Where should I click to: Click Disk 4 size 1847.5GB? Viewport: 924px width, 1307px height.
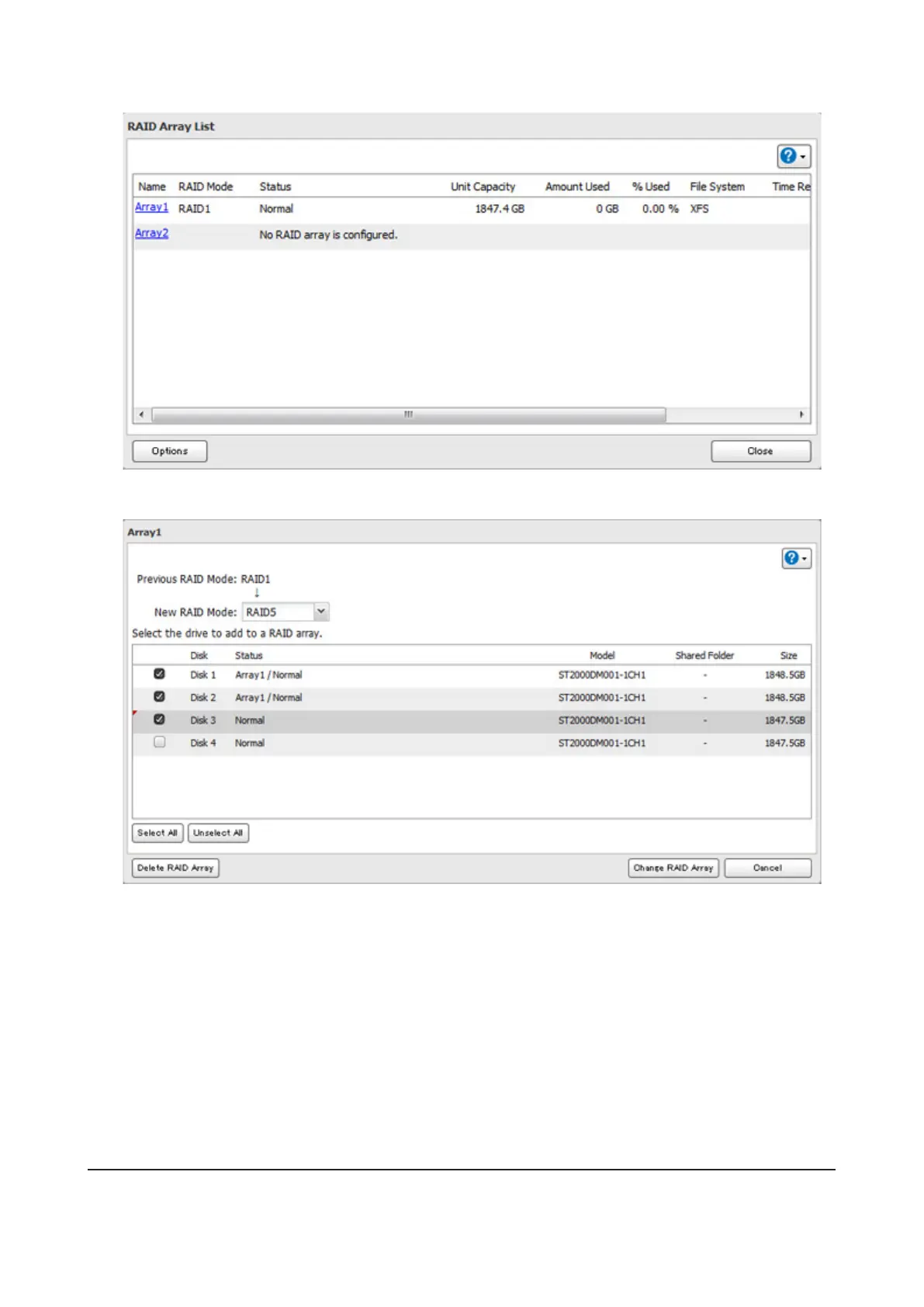(784, 743)
